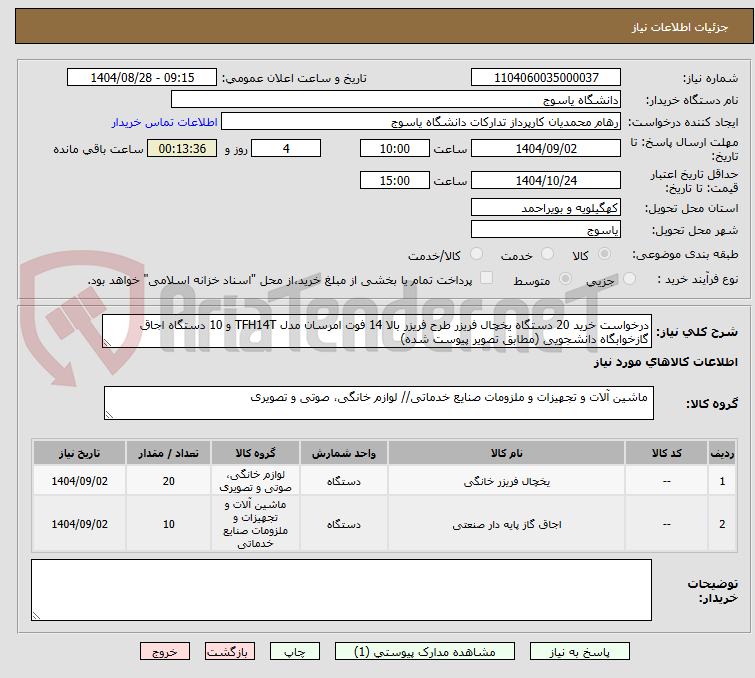The width and height of the screenshot is (755, 678).
Task: Click the چاپ print button
Action: click(x=295, y=652)
